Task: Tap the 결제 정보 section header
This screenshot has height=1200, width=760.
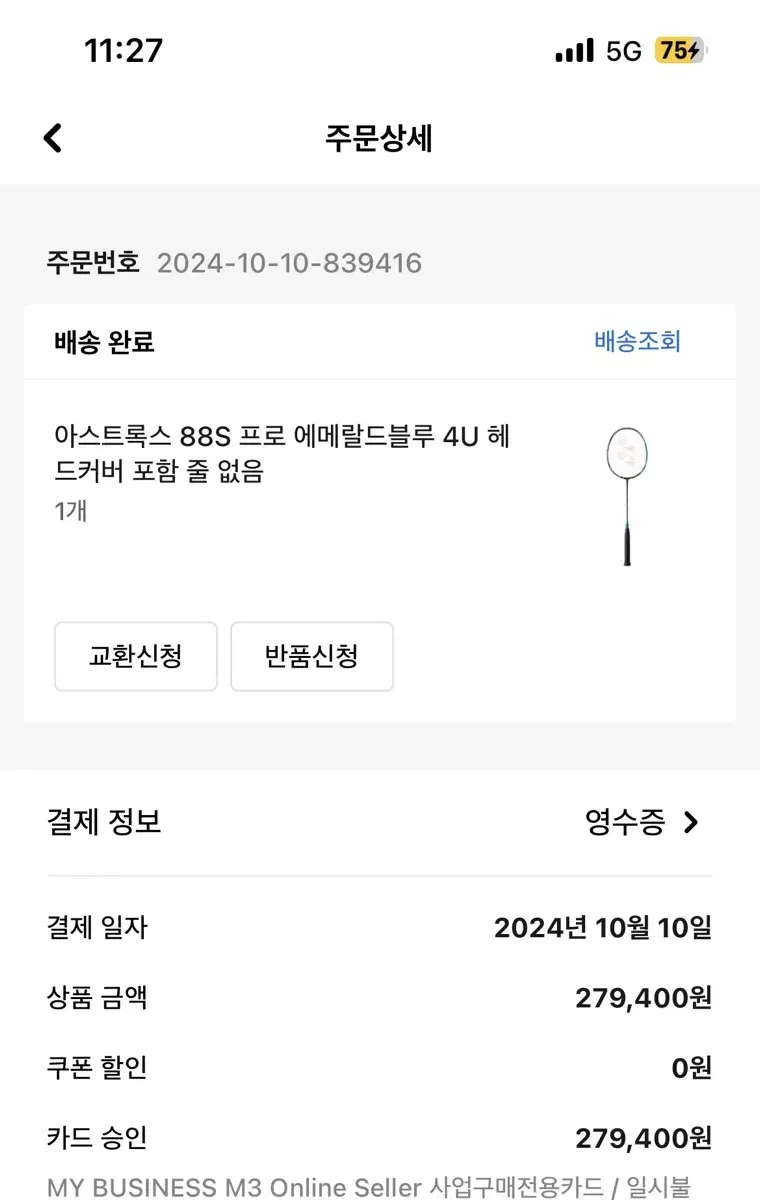Action: [104, 822]
